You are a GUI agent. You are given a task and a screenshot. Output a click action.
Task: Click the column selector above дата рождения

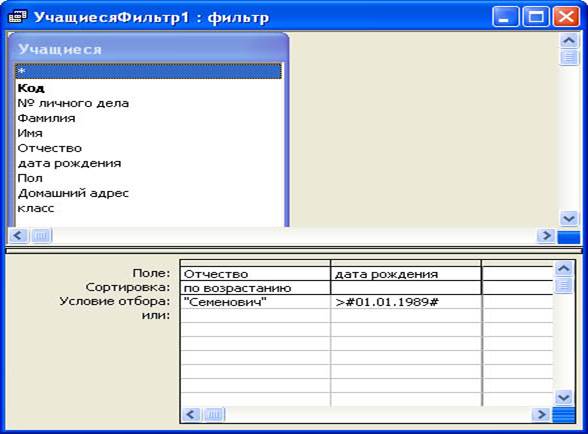click(x=406, y=263)
